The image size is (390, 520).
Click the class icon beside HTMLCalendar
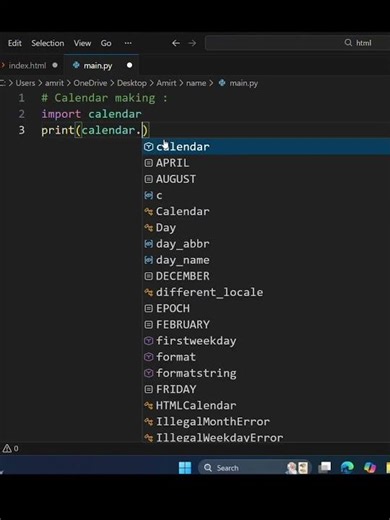click(149, 406)
